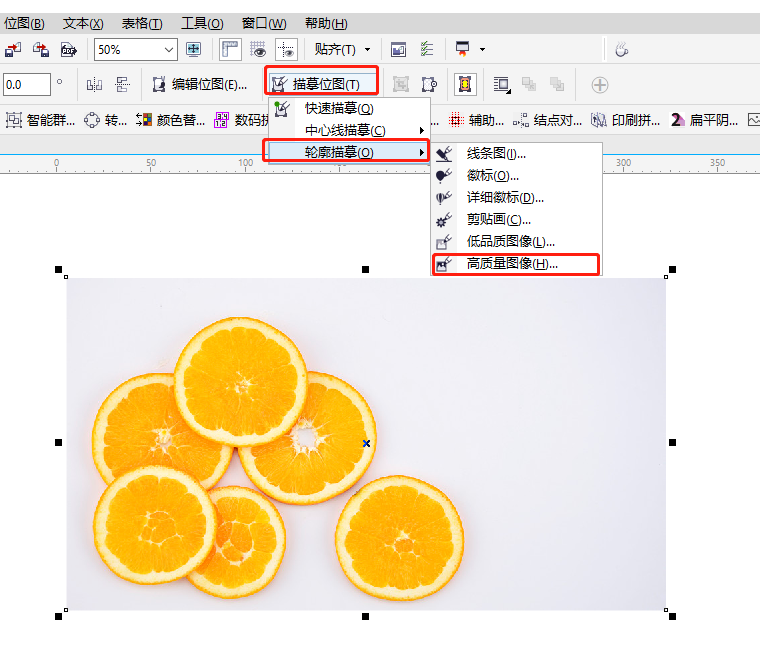Expand the 中心线描摹(C) submenu

click(x=349, y=130)
